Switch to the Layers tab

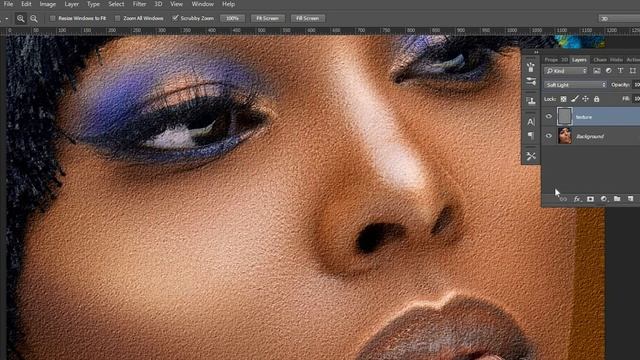point(579,60)
